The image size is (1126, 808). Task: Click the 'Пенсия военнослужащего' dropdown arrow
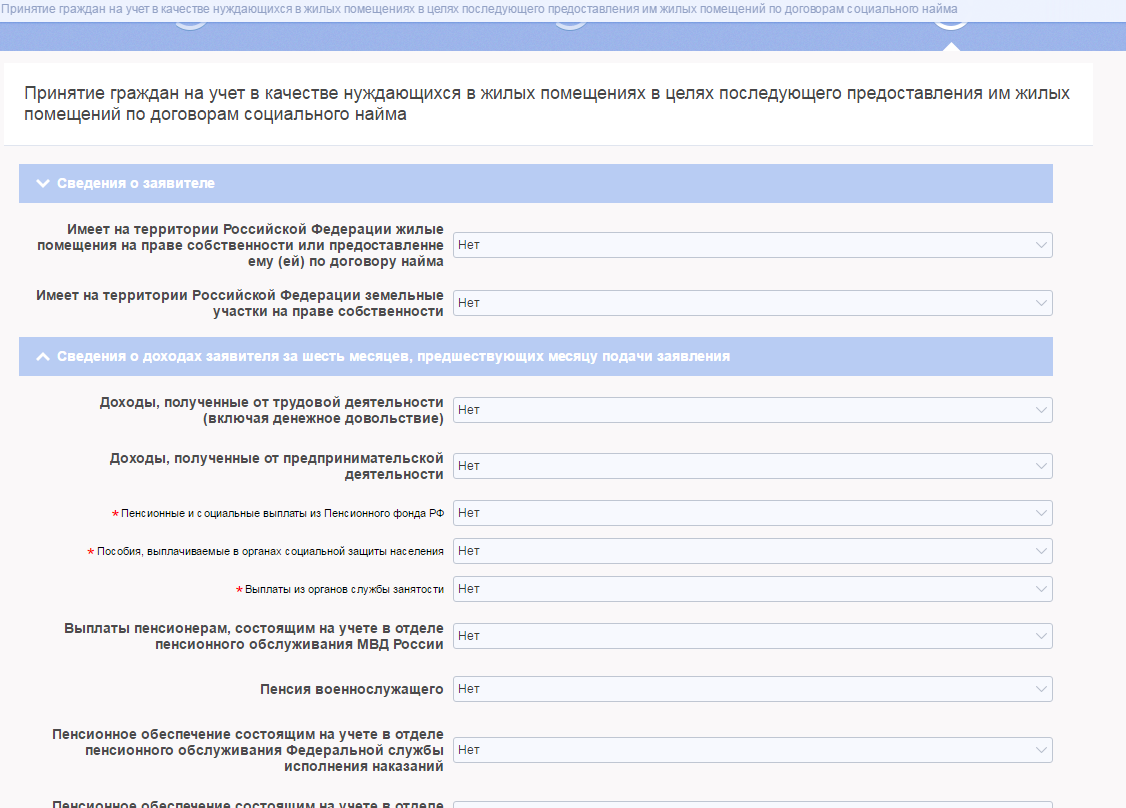(x=1042, y=689)
